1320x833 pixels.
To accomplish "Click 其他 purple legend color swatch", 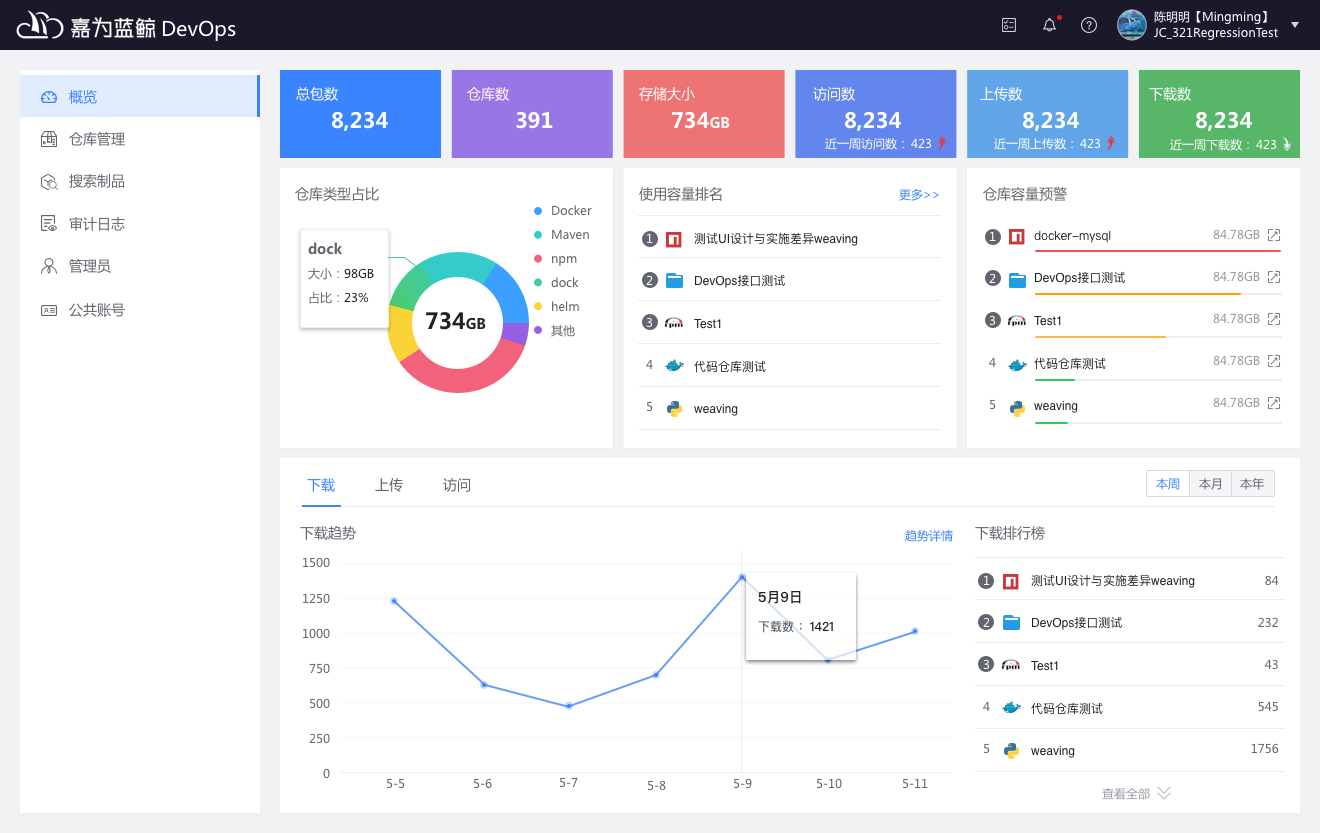I will pyautogui.click(x=538, y=331).
